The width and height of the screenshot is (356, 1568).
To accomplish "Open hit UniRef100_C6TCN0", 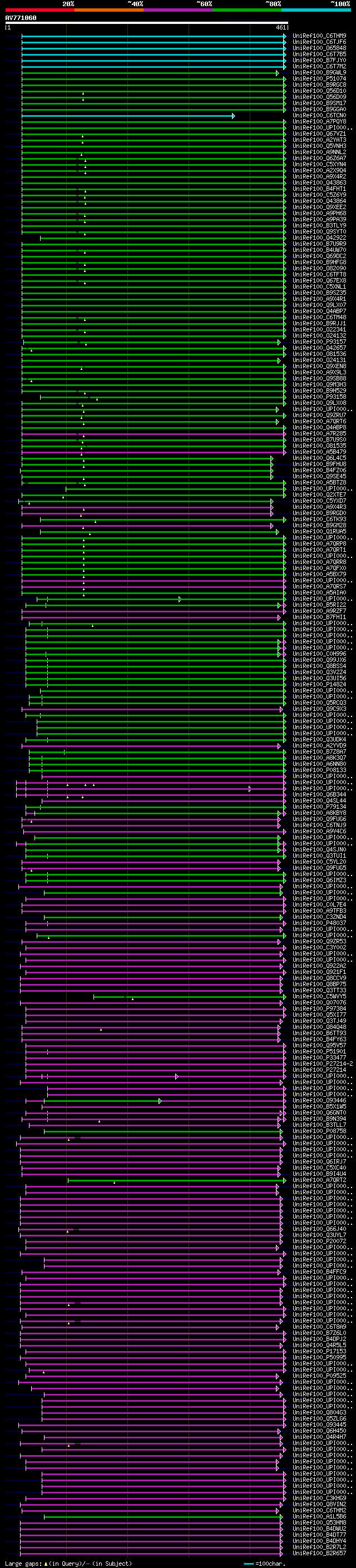I will 319,116.
